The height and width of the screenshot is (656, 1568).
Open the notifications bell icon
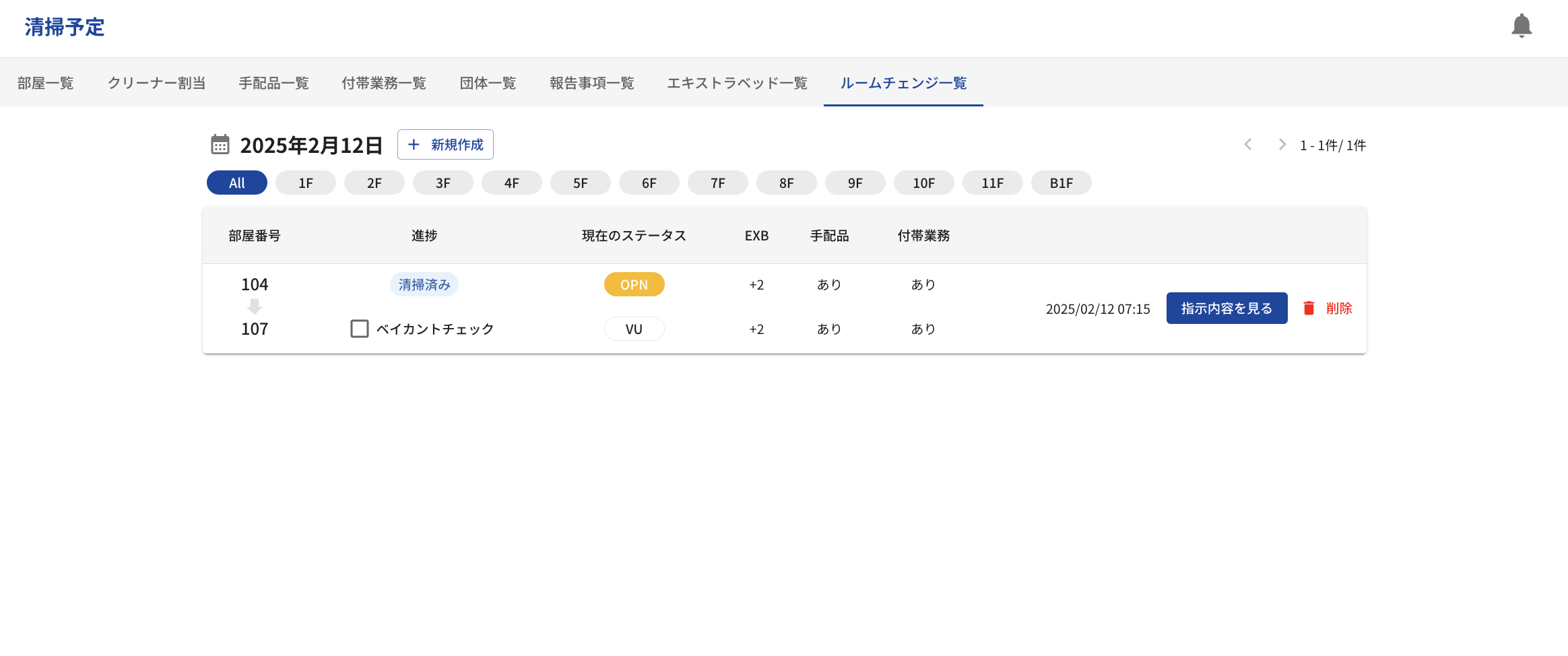(x=1522, y=26)
